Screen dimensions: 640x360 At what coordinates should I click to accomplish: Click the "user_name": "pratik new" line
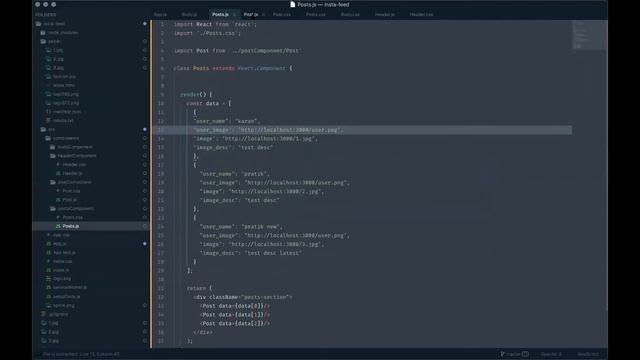[x=241, y=227]
